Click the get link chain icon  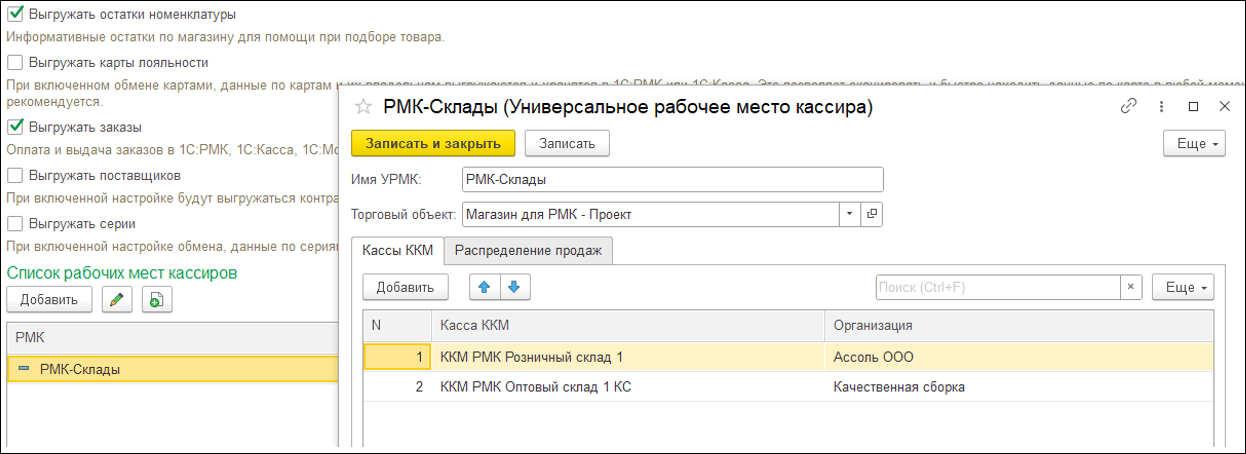point(1129,106)
